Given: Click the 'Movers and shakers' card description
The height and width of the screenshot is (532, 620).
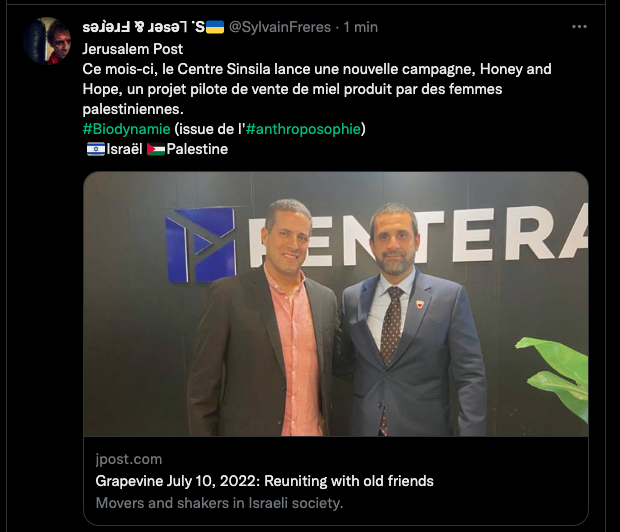Looking at the screenshot, I should point(219,503).
